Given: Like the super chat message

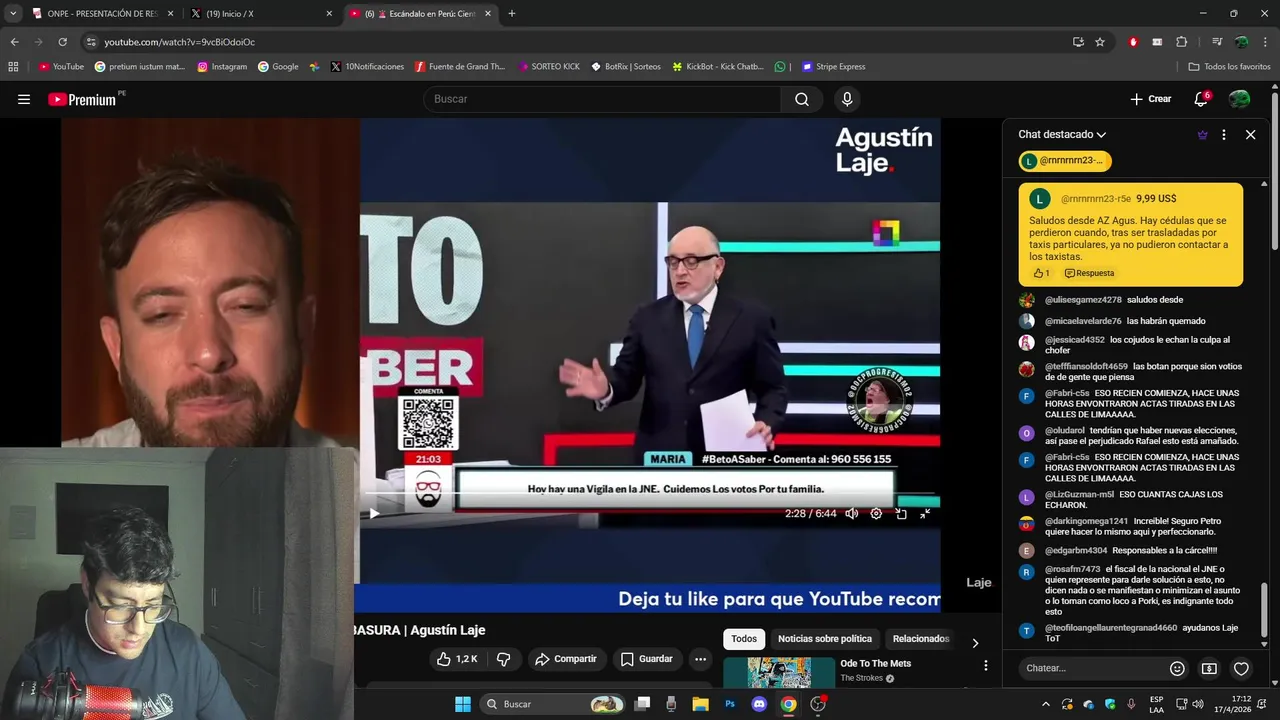Looking at the screenshot, I should [1041, 273].
